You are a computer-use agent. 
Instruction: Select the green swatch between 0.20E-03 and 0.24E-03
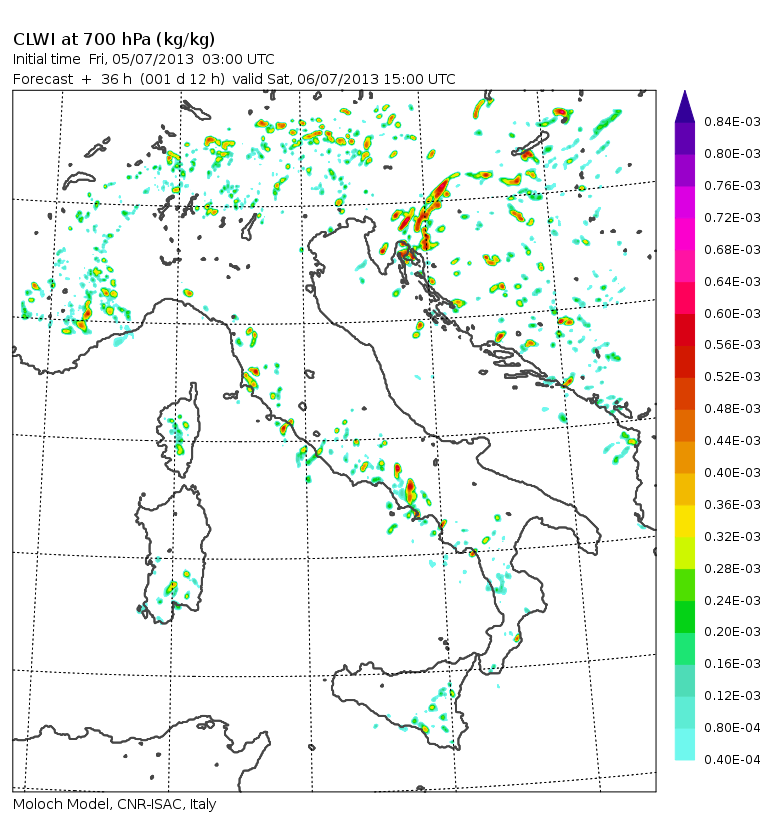[x=685, y=617]
